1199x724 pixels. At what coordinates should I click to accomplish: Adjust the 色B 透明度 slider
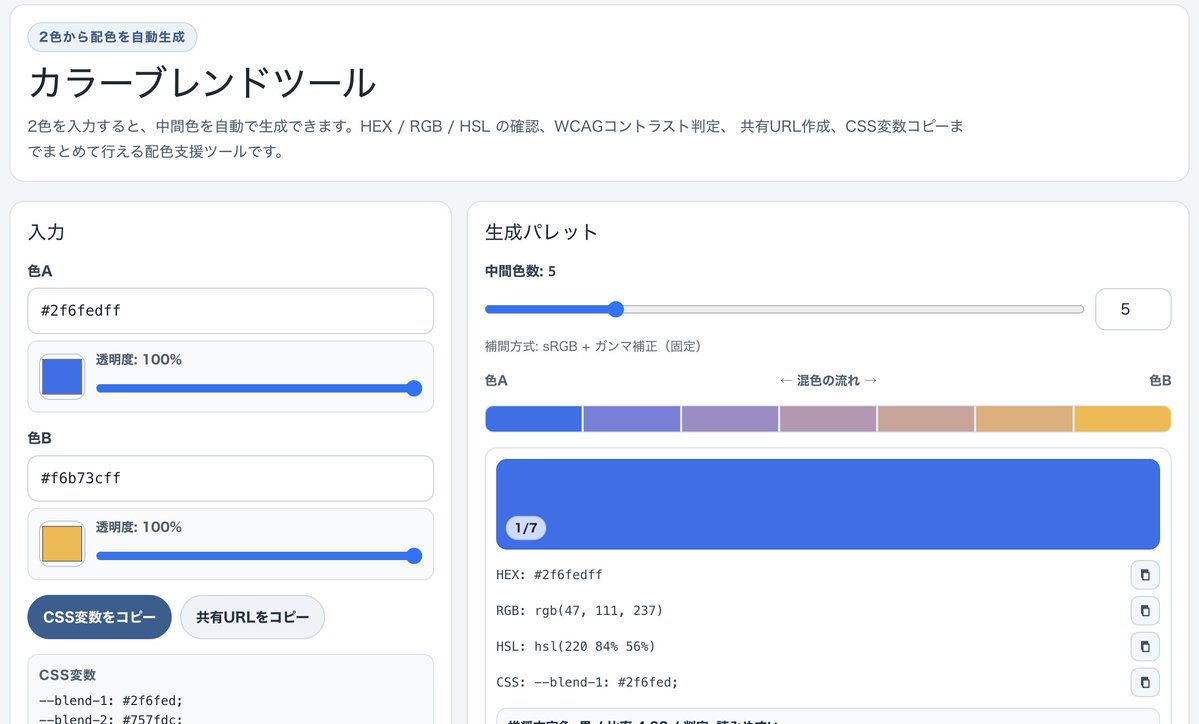tap(259, 556)
